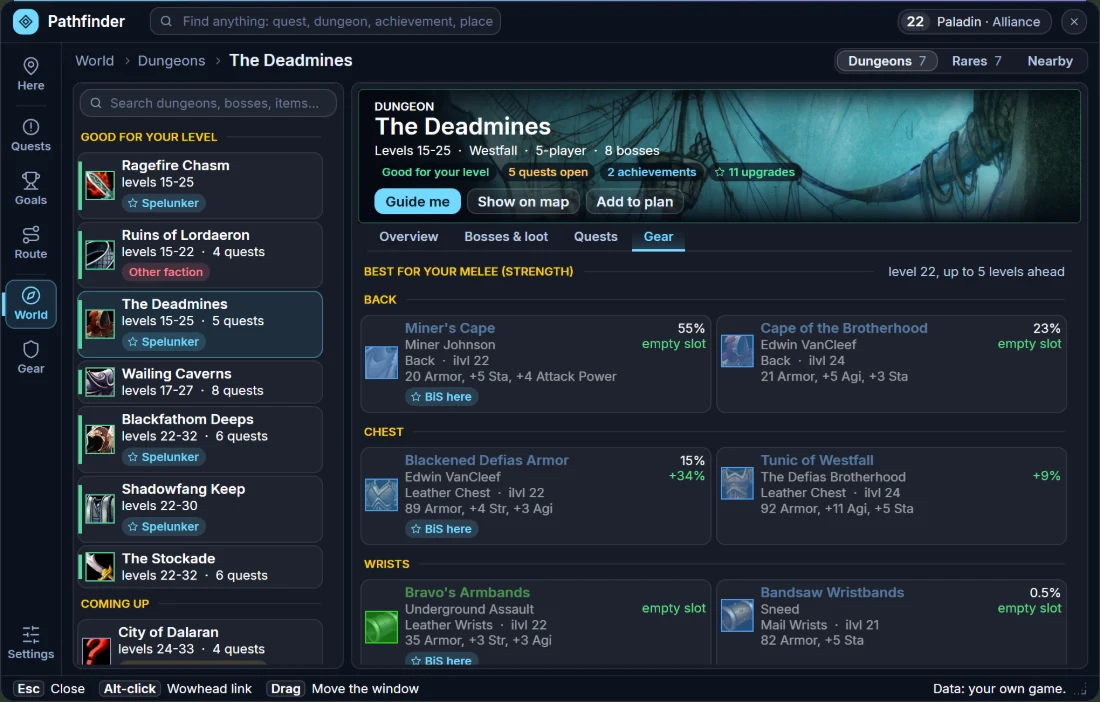Click the 22 Paladin · Alliance character pill
Viewport: 1100px width, 702px height.
tap(974, 22)
